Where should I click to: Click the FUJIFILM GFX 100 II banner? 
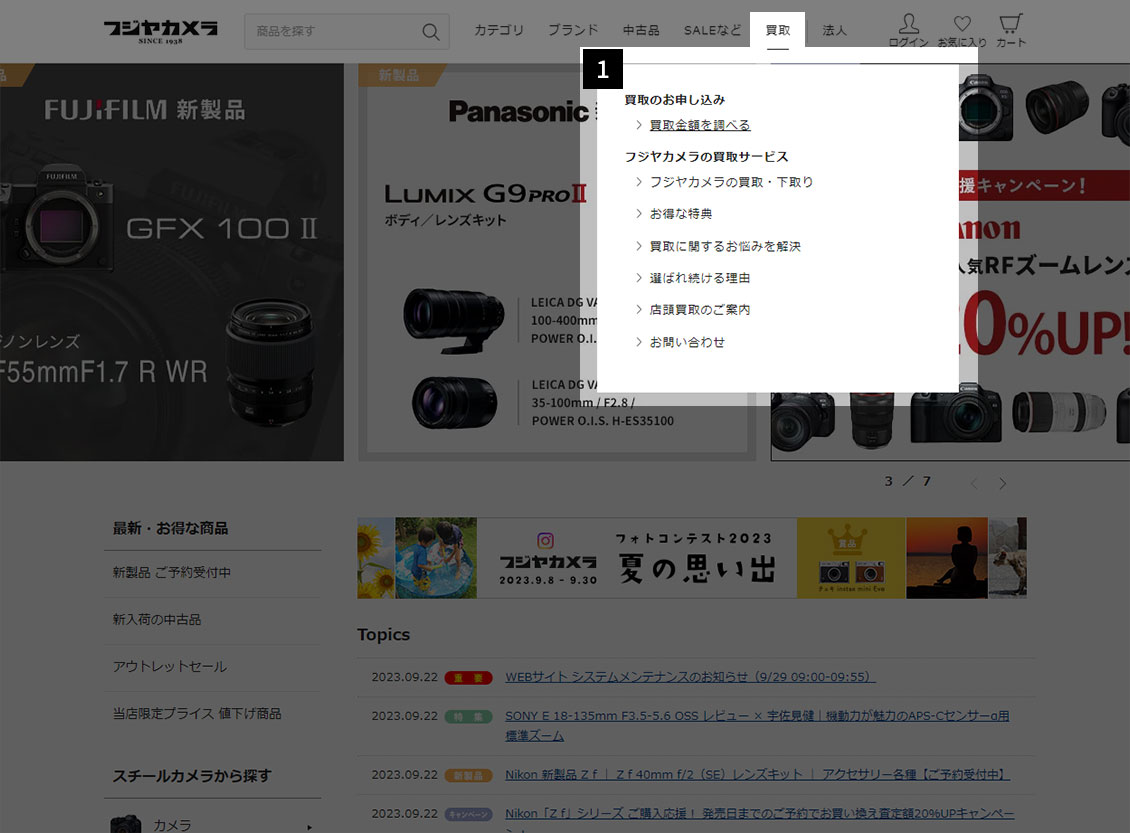coord(172,262)
